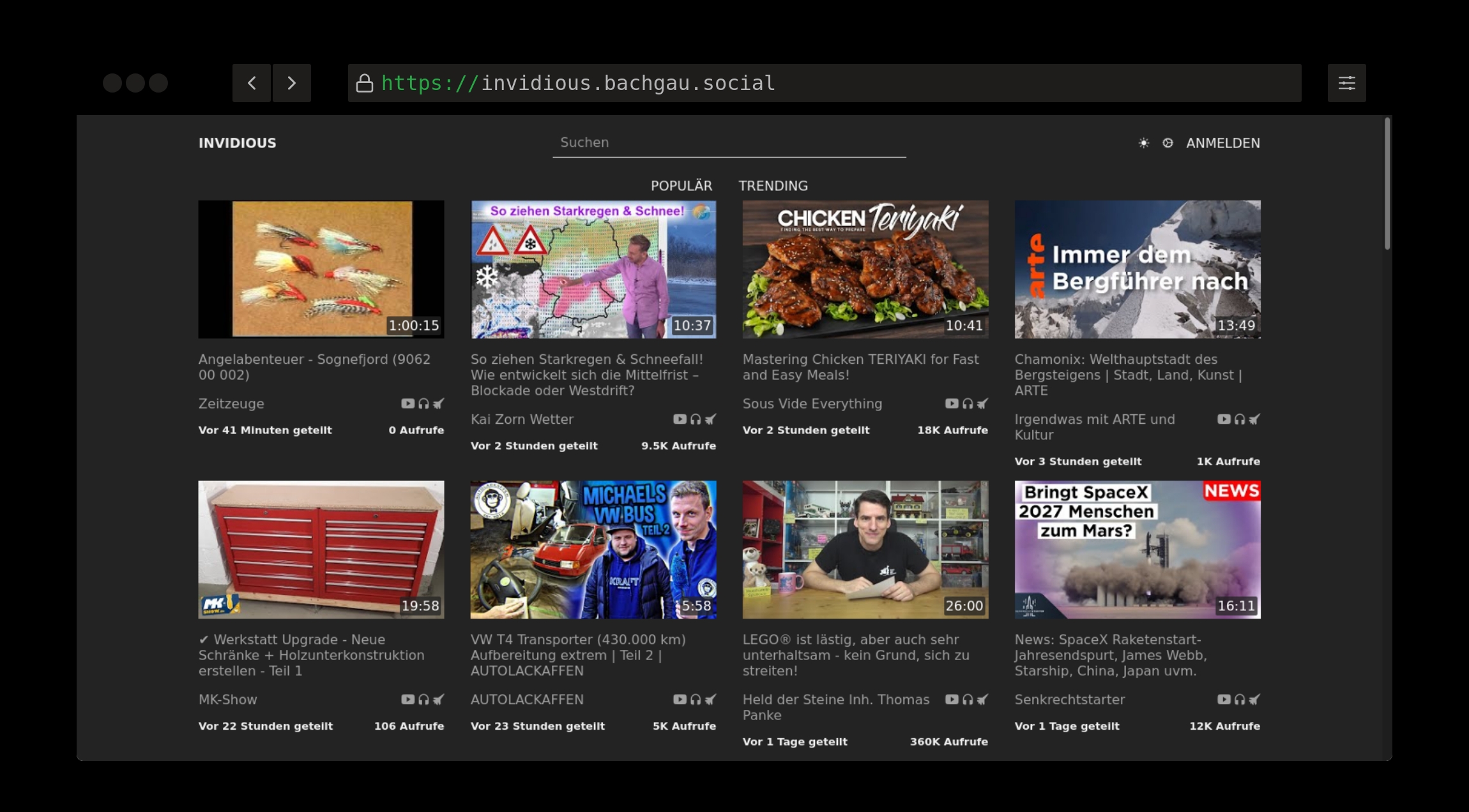The width and height of the screenshot is (1469, 812).
Task: YouTube icon beside MK-Show channel
Action: coord(407,700)
